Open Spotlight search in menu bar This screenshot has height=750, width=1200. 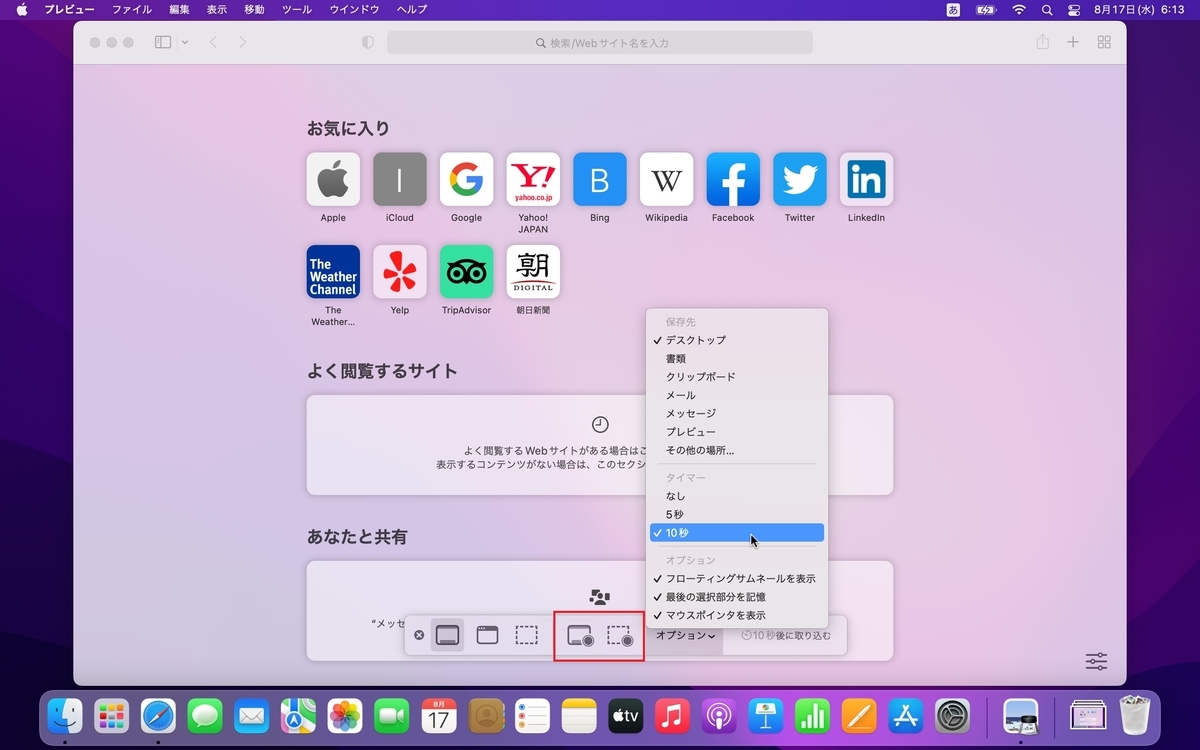point(1047,9)
